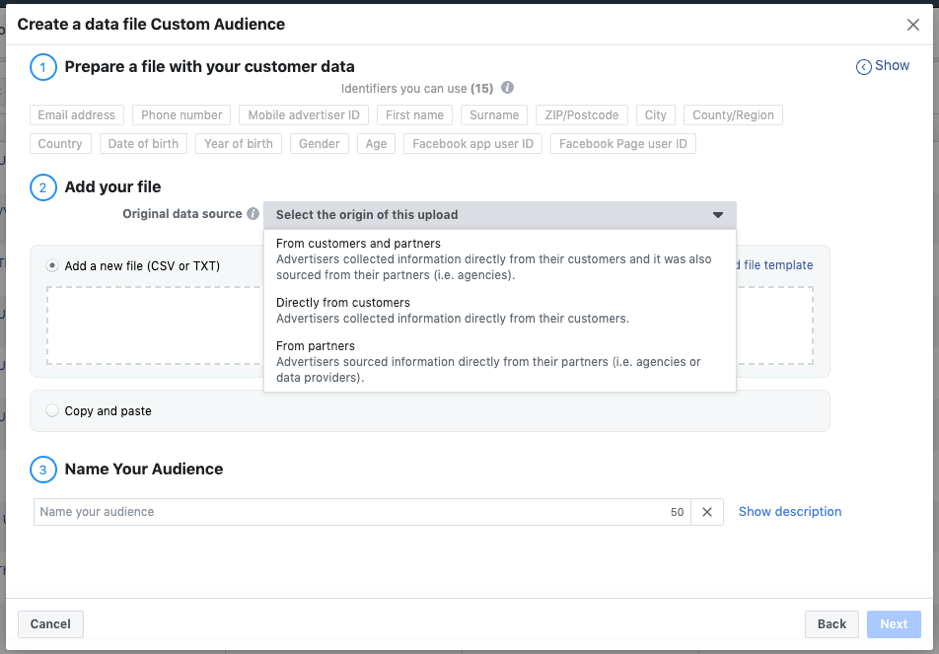Go Back to the previous step

[x=832, y=624]
